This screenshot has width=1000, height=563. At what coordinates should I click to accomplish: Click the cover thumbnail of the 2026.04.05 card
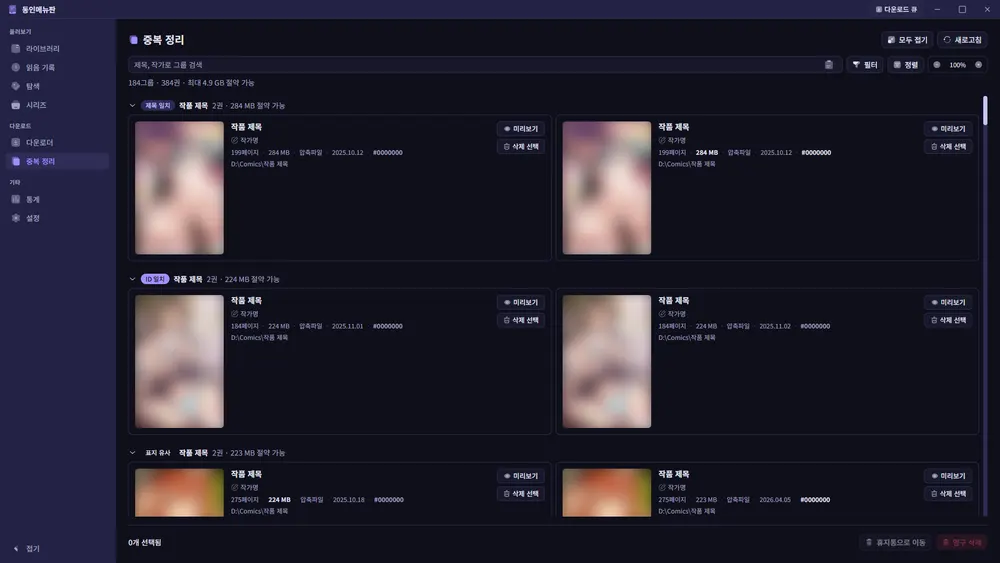607,492
